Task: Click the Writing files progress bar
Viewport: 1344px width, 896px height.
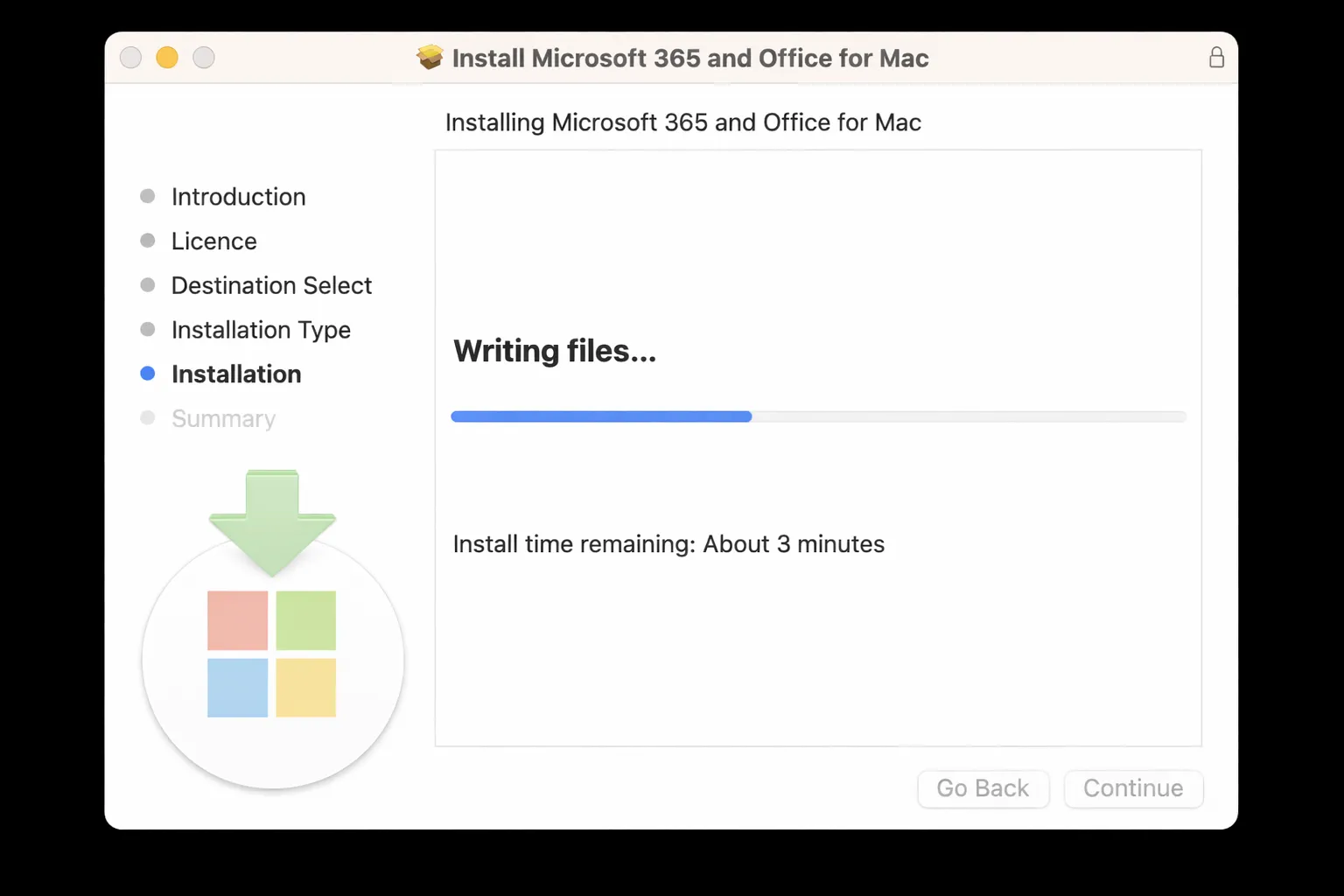Action: click(x=818, y=416)
